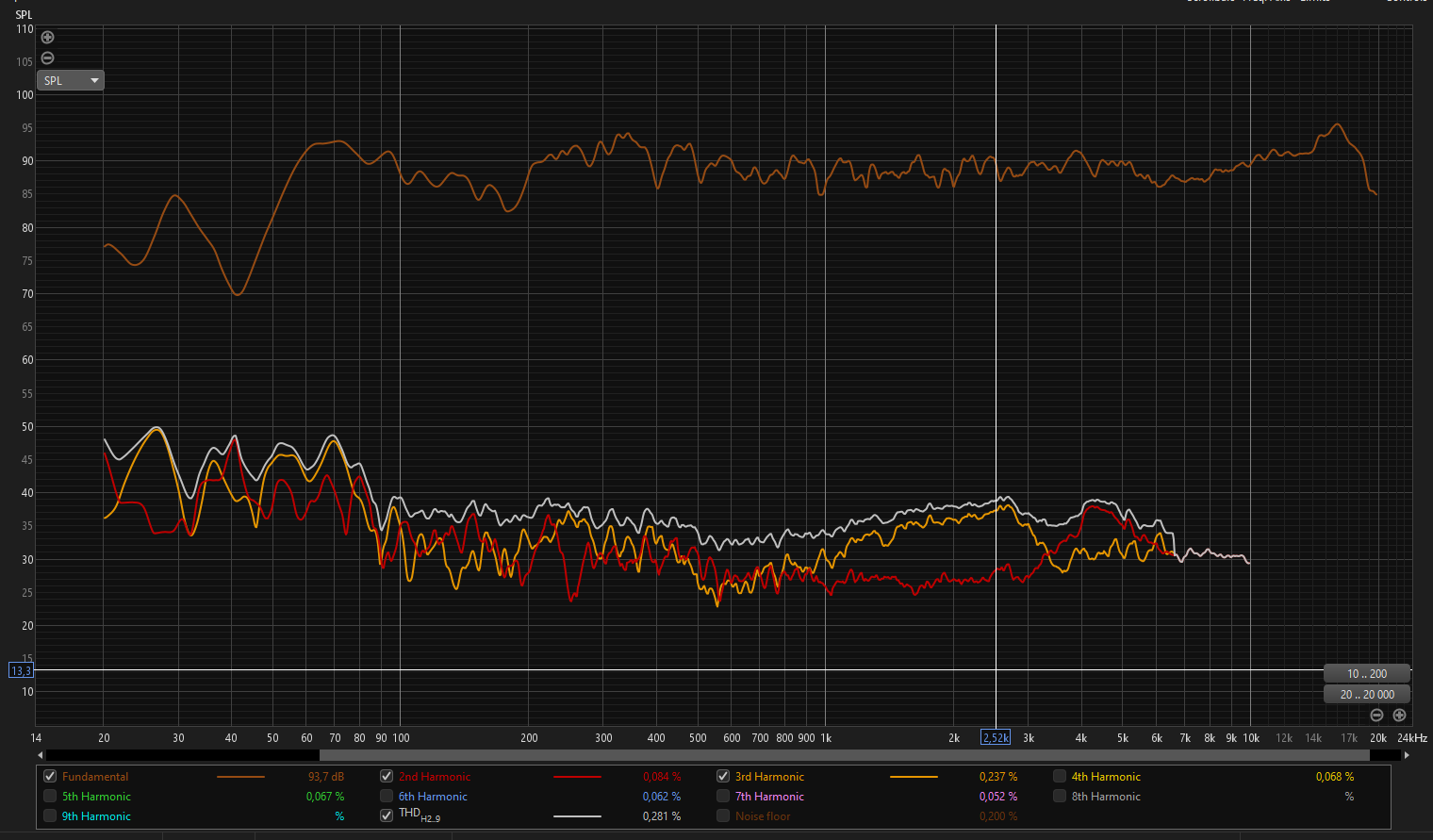Set frequency range with 20 .. 20 000 button
This screenshot has width=1433, height=840.
[1367, 694]
